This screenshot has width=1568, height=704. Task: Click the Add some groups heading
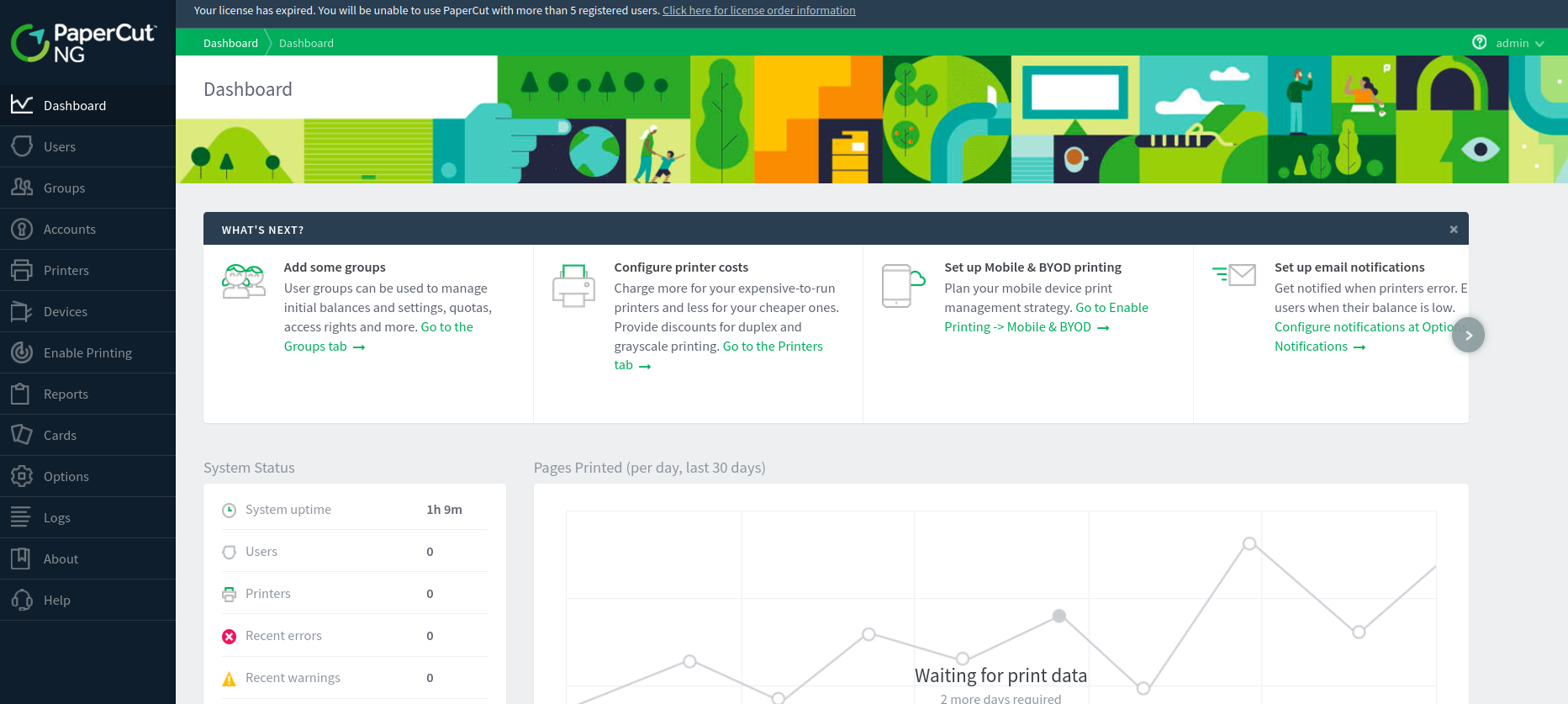335,267
